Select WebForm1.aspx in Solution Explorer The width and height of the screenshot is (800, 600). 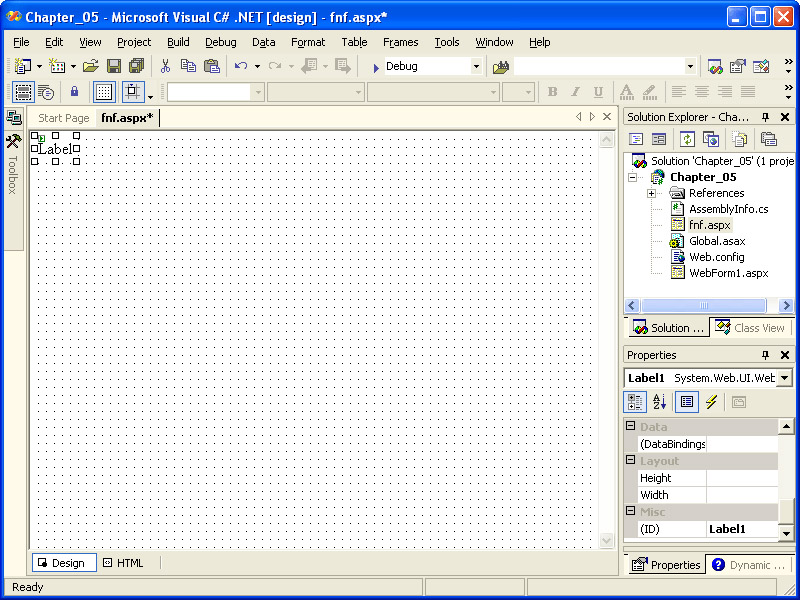[x=728, y=273]
